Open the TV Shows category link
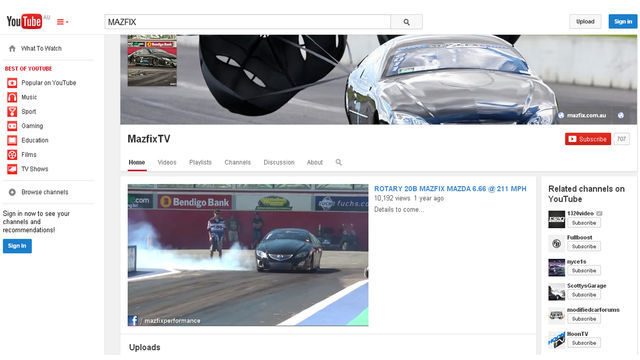Screen dimensions: 640x360 point(34,169)
